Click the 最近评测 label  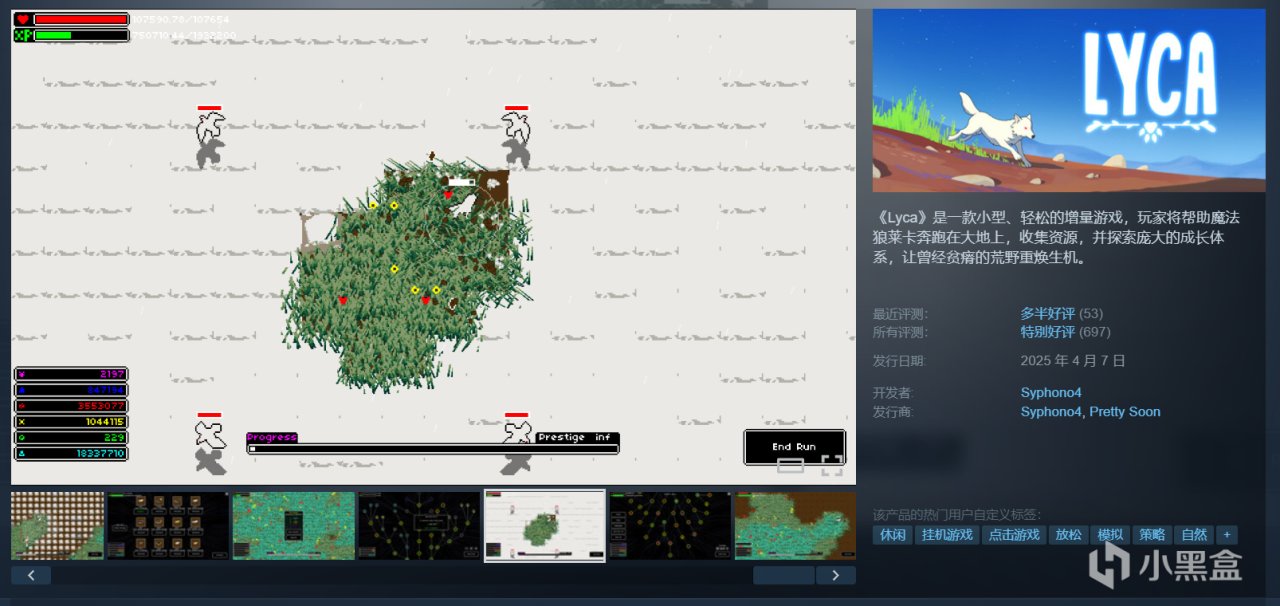(899, 313)
